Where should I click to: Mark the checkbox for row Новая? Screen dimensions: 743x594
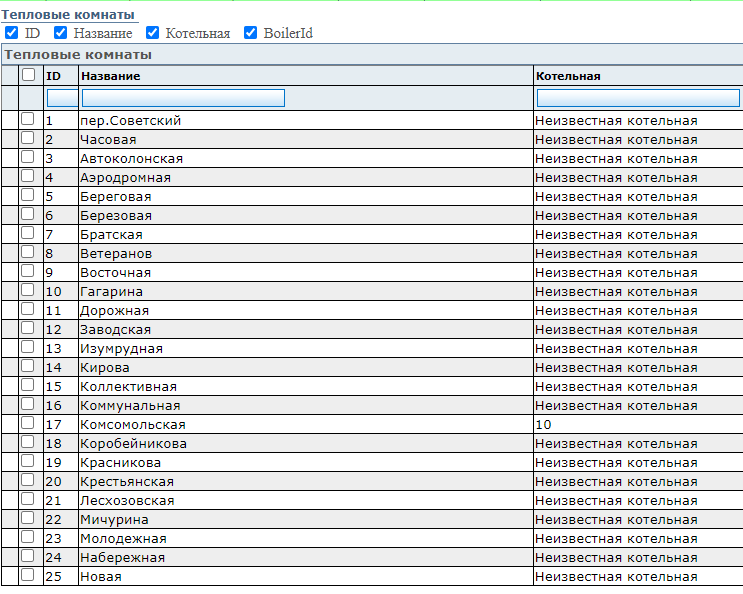[x=28, y=576]
